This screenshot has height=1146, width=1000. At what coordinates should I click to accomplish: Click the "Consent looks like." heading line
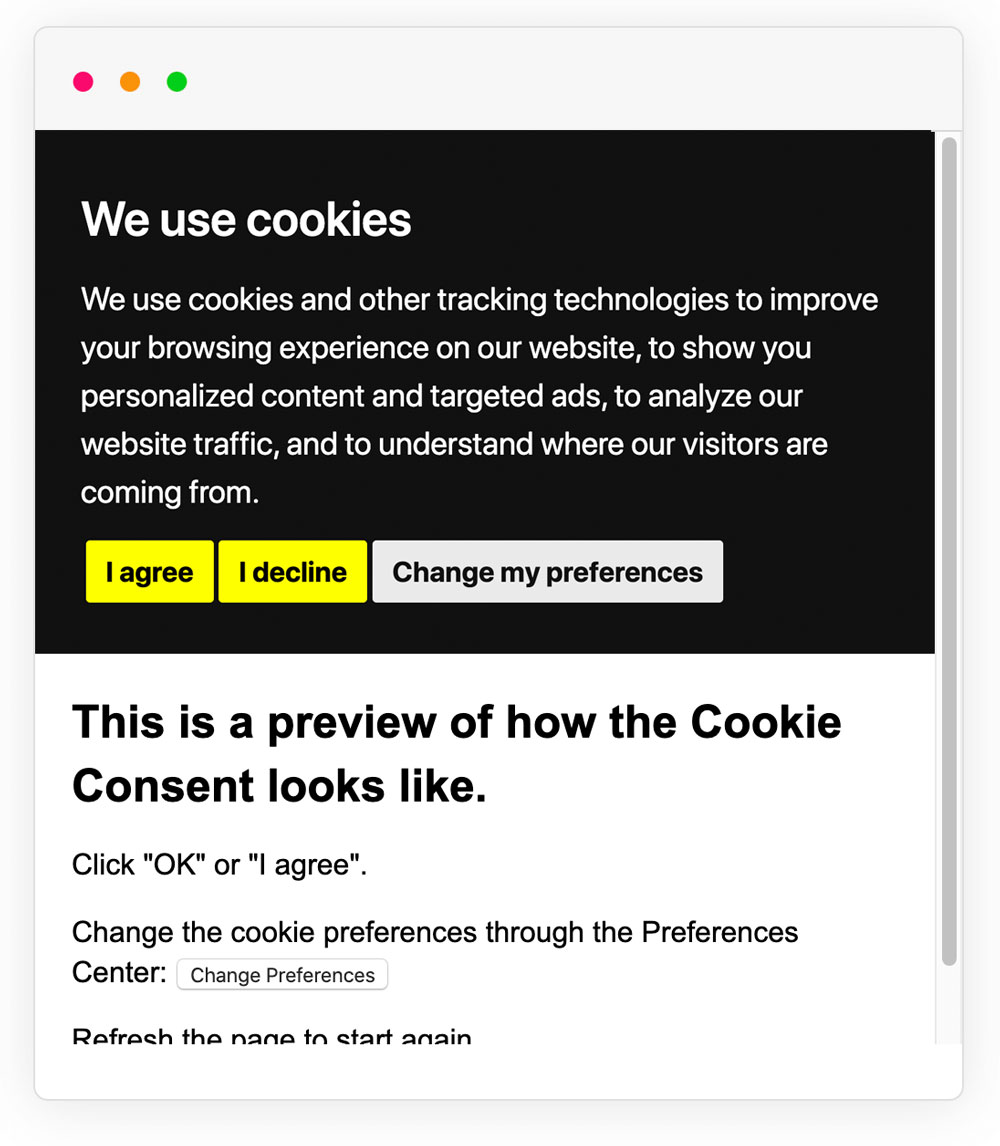click(279, 787)
